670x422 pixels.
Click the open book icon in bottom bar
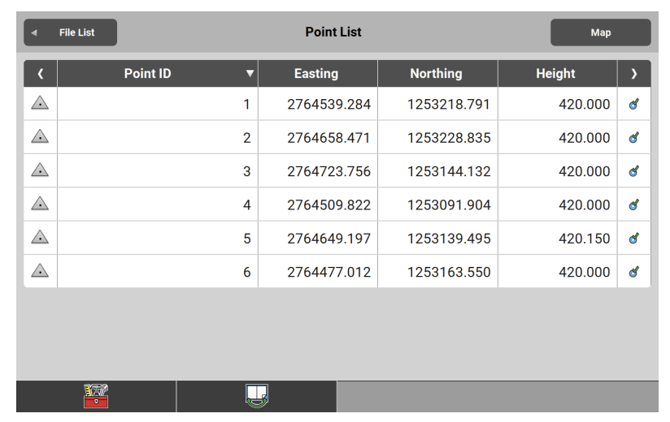click(x=256, y=396)
